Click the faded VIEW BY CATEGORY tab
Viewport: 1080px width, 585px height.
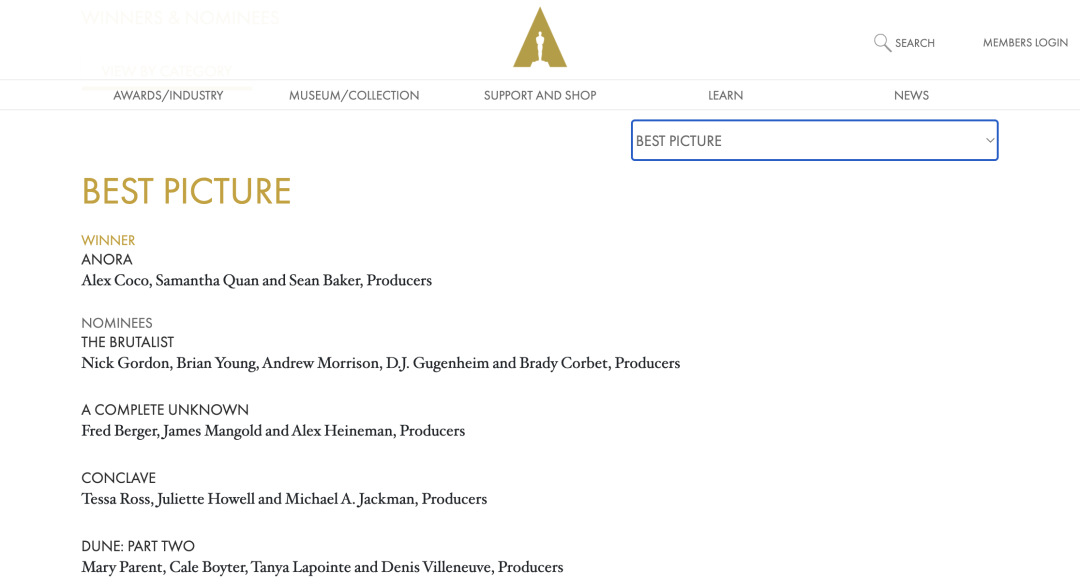(x=167, y=72)
